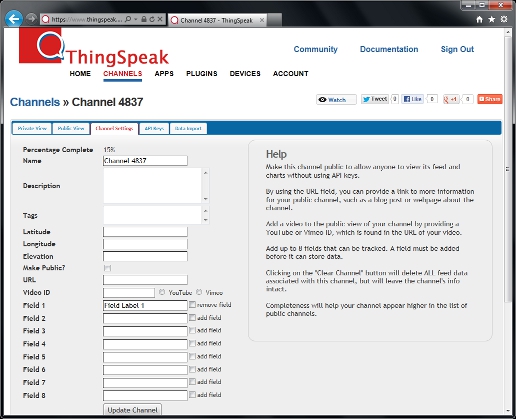
Task: Open the PLUGINS menu item
Action: [x=202, y=74]
